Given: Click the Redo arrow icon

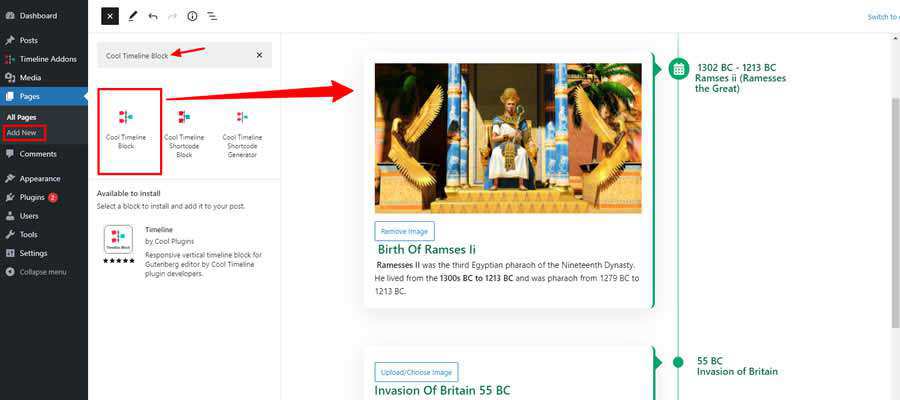Looking at the screenshot, I should pos(172,16).
